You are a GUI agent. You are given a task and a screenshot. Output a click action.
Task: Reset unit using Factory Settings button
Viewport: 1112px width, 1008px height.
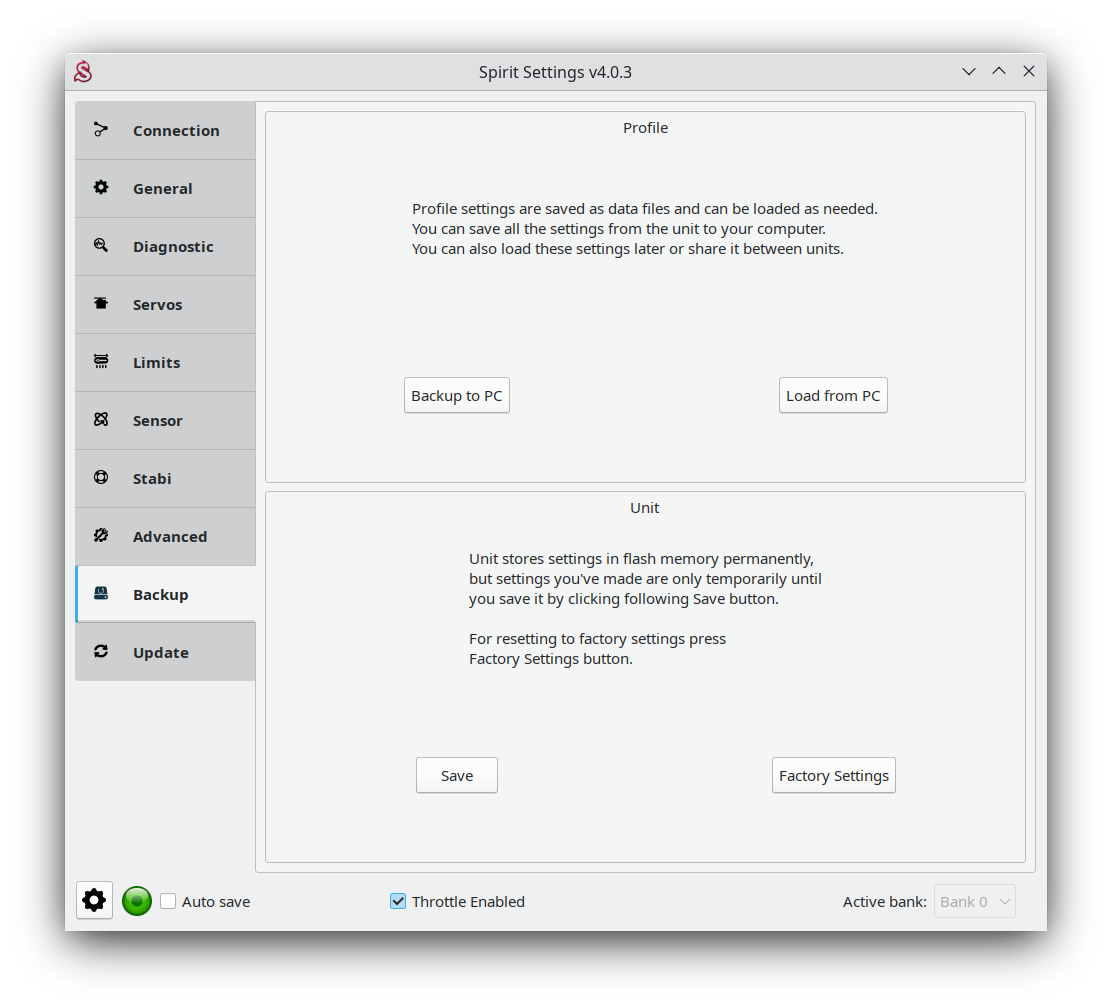tap(833, 776)
